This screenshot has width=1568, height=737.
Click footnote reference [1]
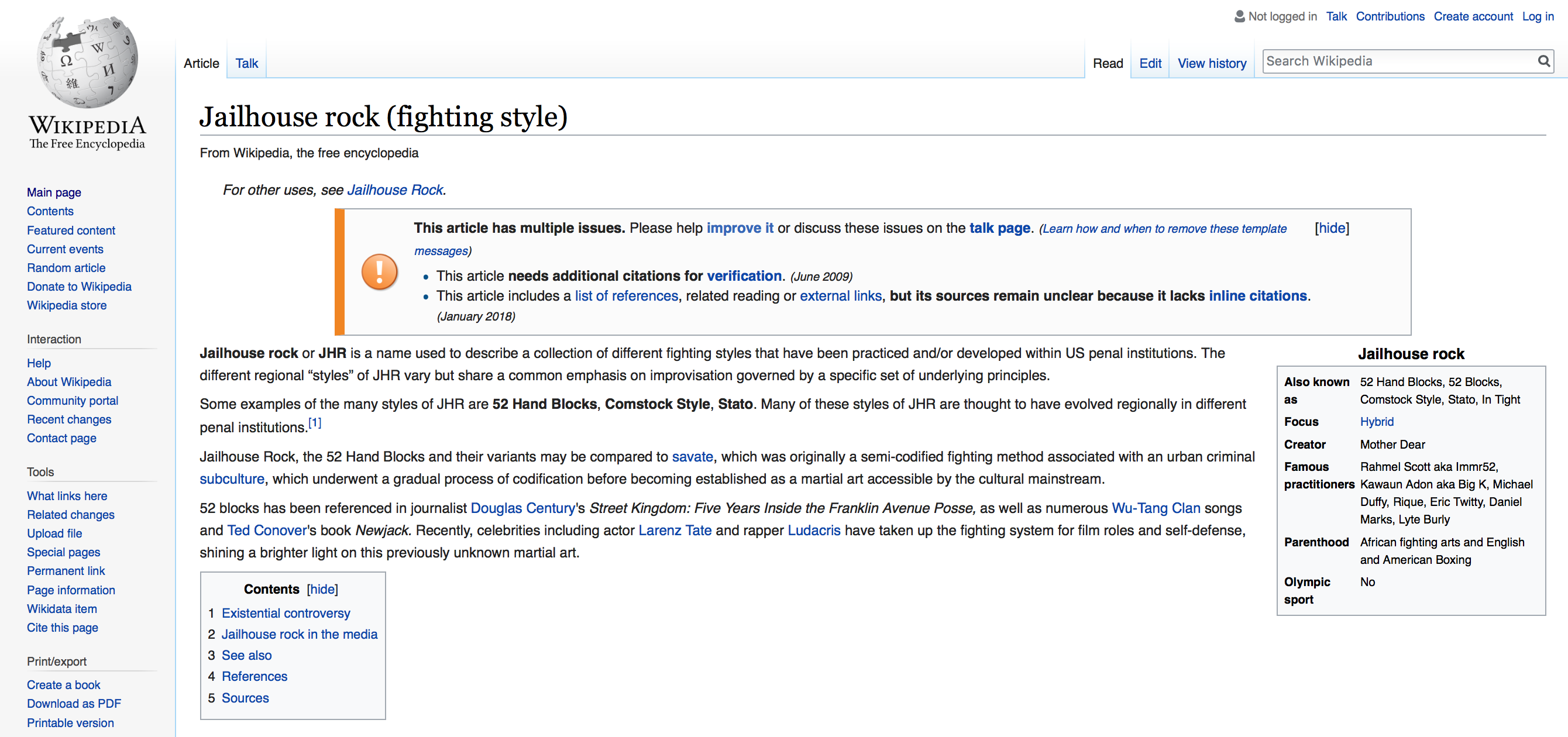click(315, 422)
